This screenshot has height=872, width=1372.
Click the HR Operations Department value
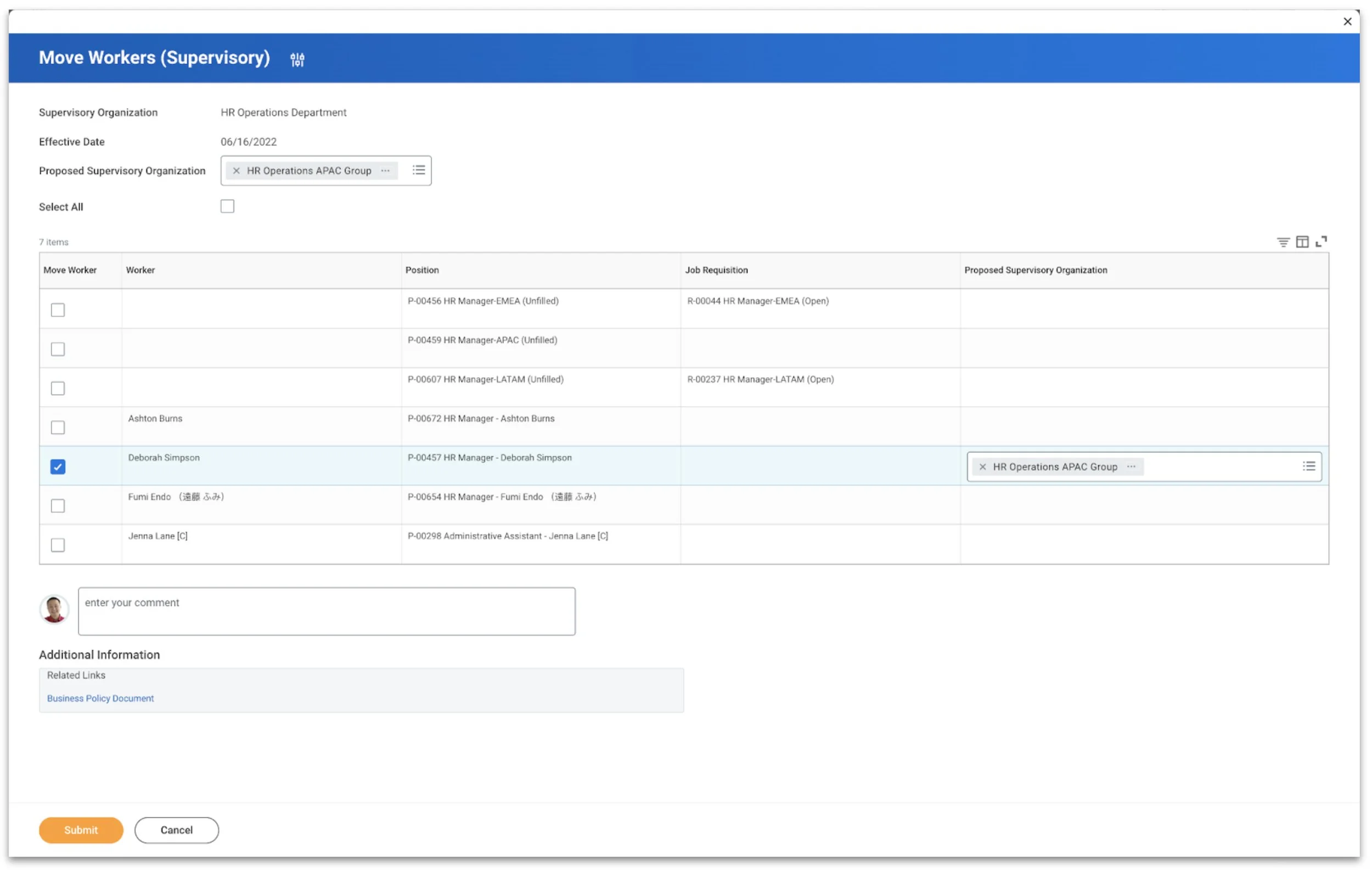(283, 112)
